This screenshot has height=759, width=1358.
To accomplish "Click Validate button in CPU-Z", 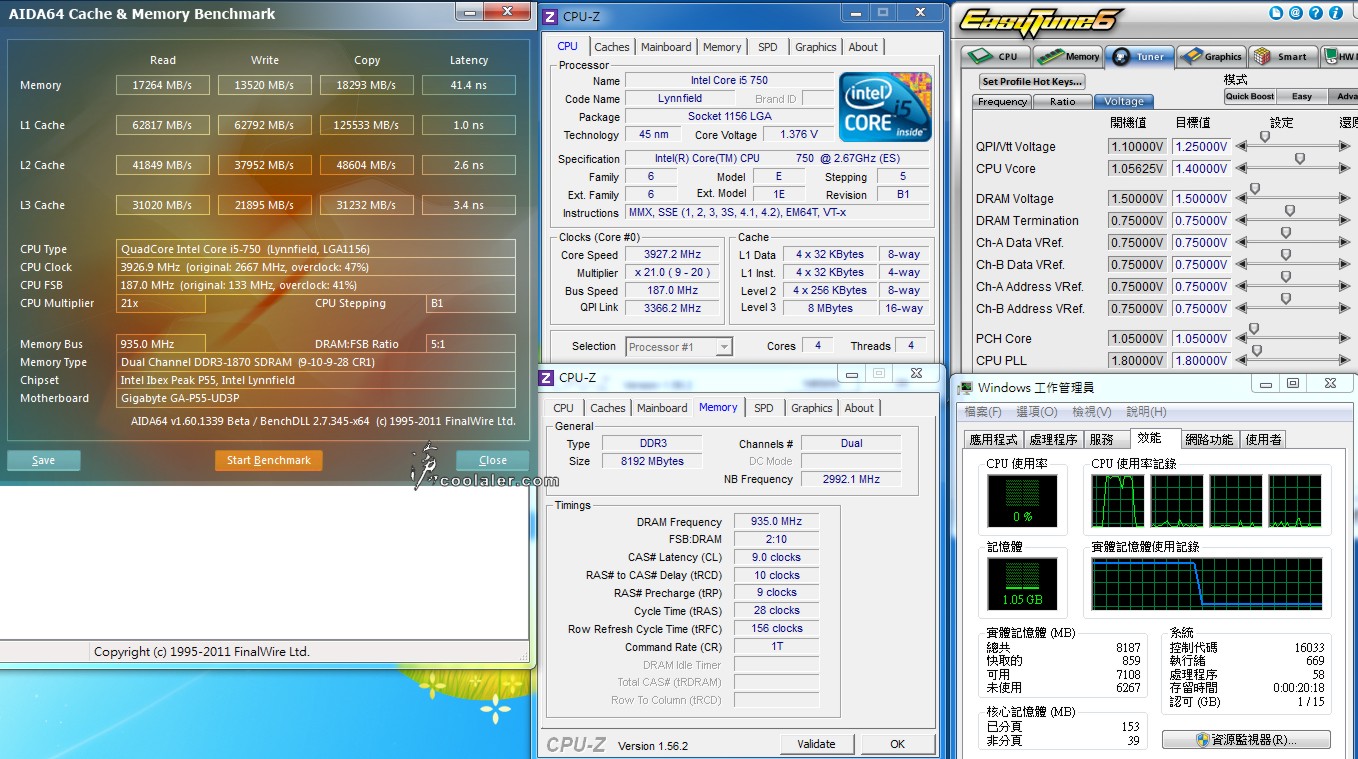I will [816, 744].
